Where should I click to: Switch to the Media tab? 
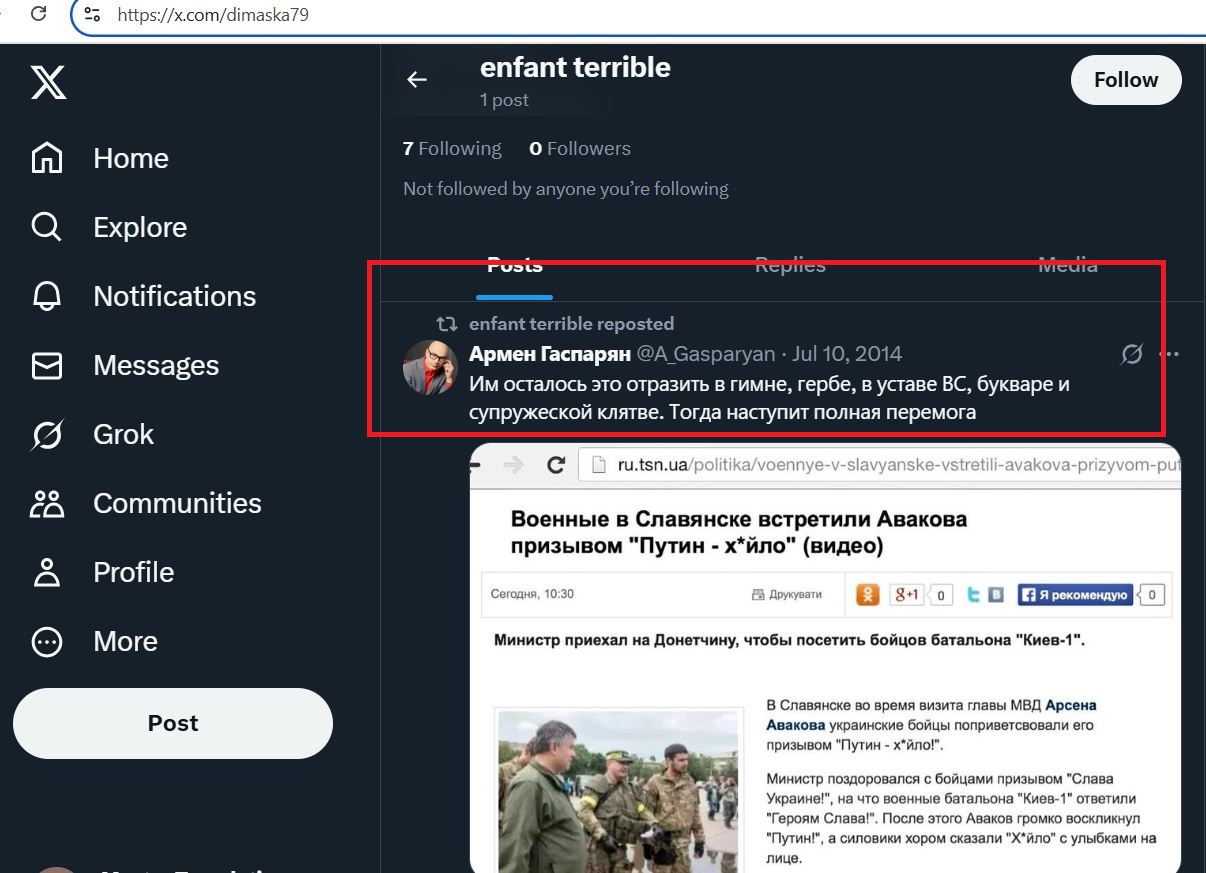point(1067,266)
